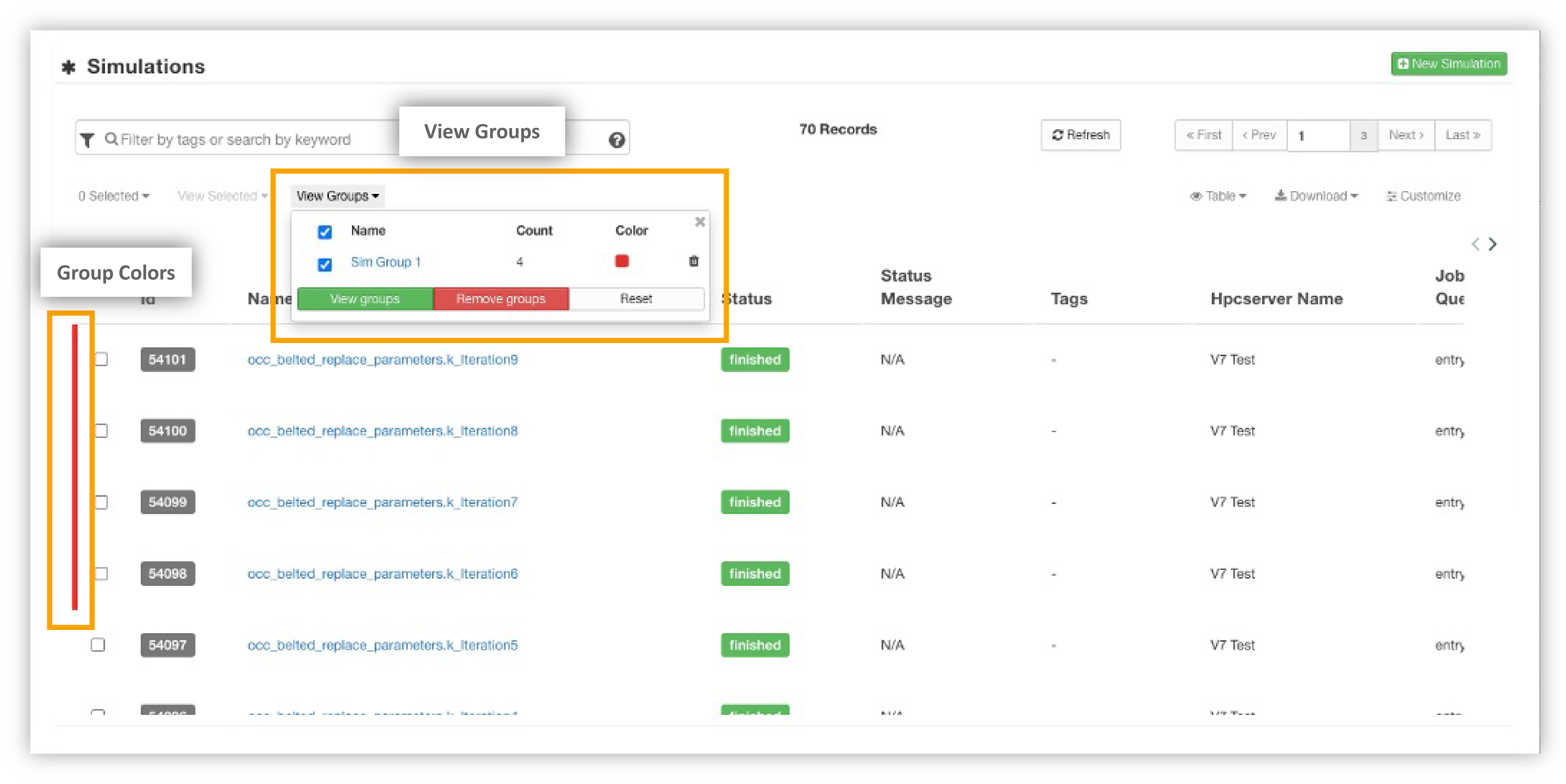This screenshot has width=1566, height=784.
Task: Change the Sim Group 1 red color swatch
Action: (622, 261)
